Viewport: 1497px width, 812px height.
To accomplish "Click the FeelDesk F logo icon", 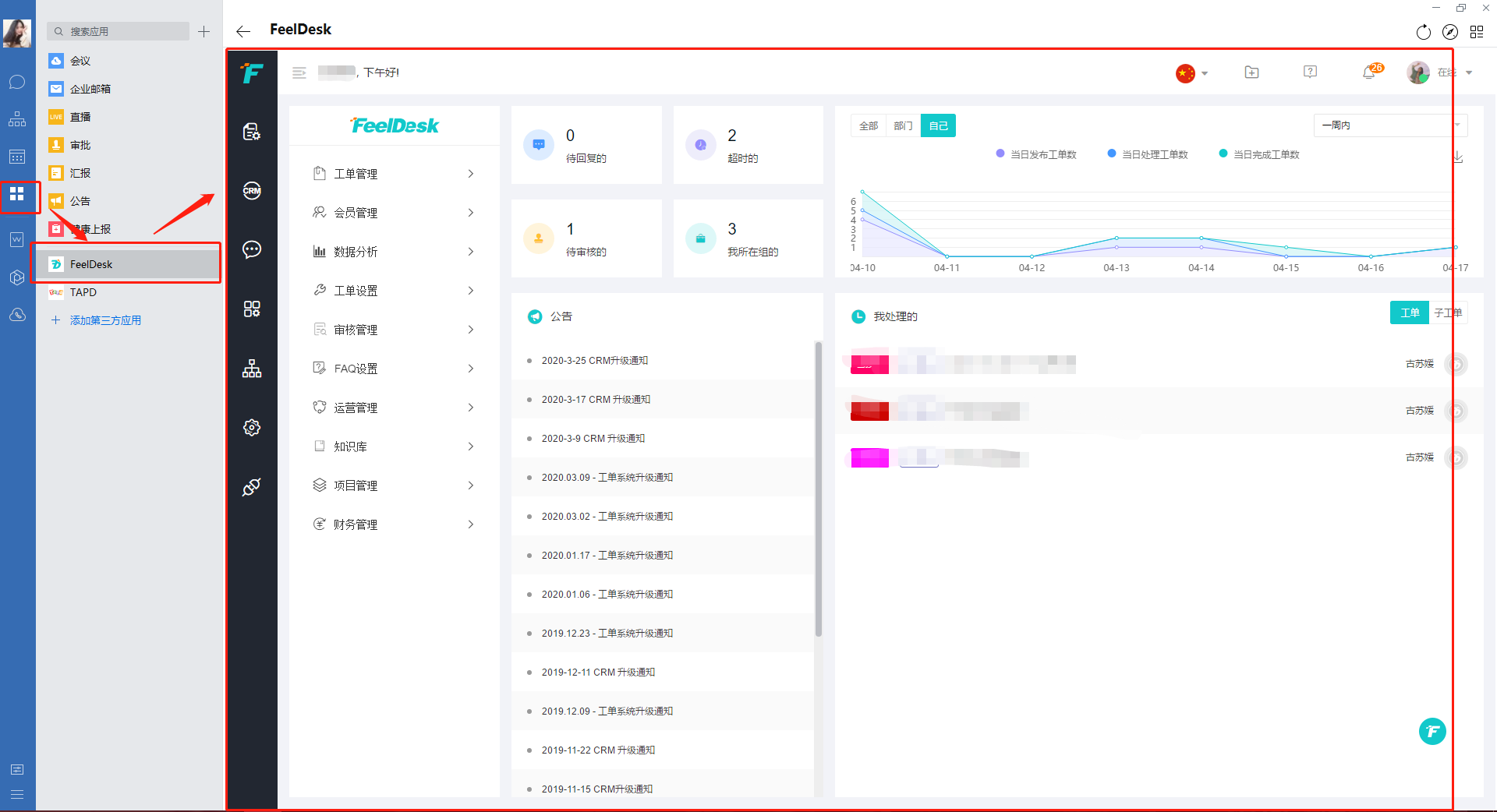I will (252, 73).
